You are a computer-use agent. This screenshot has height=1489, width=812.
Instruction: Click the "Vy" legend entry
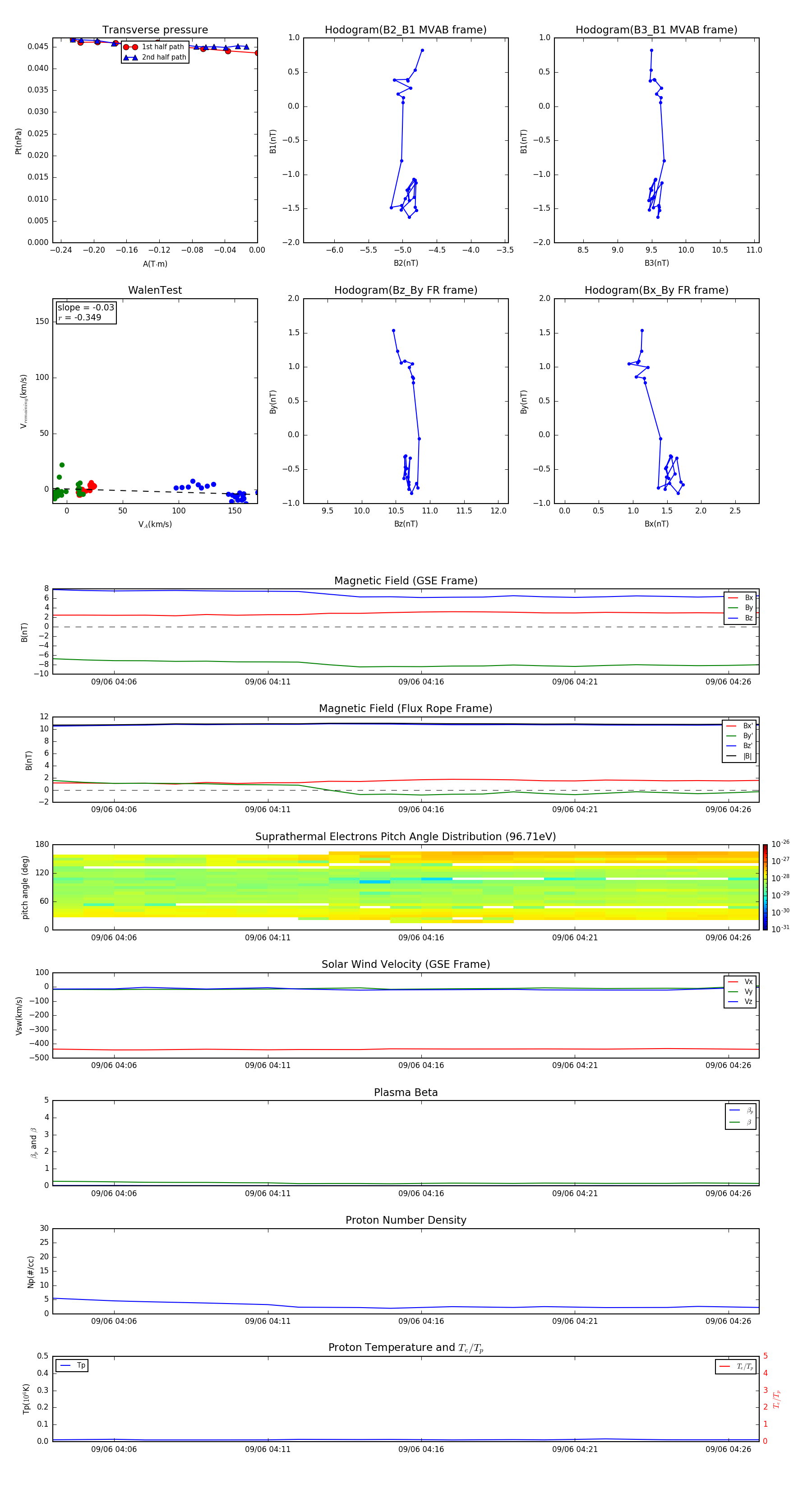point(740,991)
